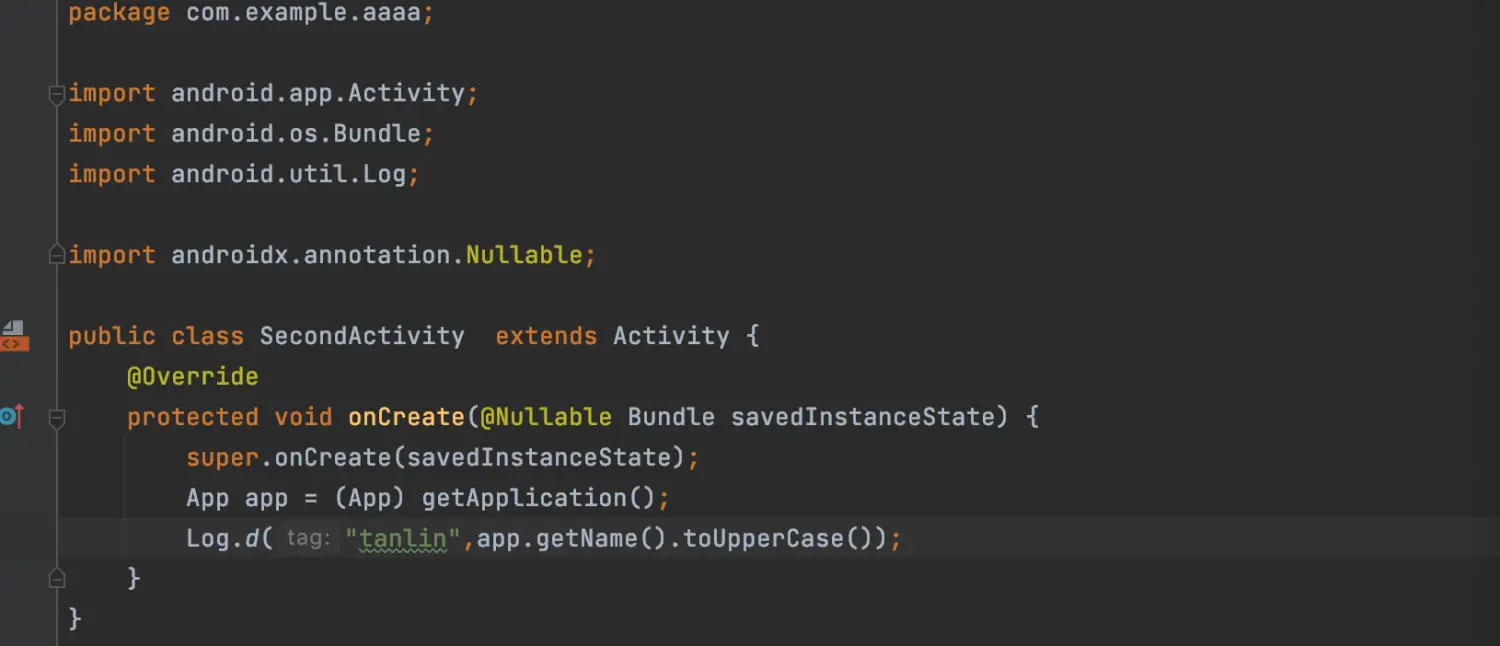The width and height of the screenshot is (1500, 646).
Task: Click the "tanlin" string literal
Action: coord(403,539)
